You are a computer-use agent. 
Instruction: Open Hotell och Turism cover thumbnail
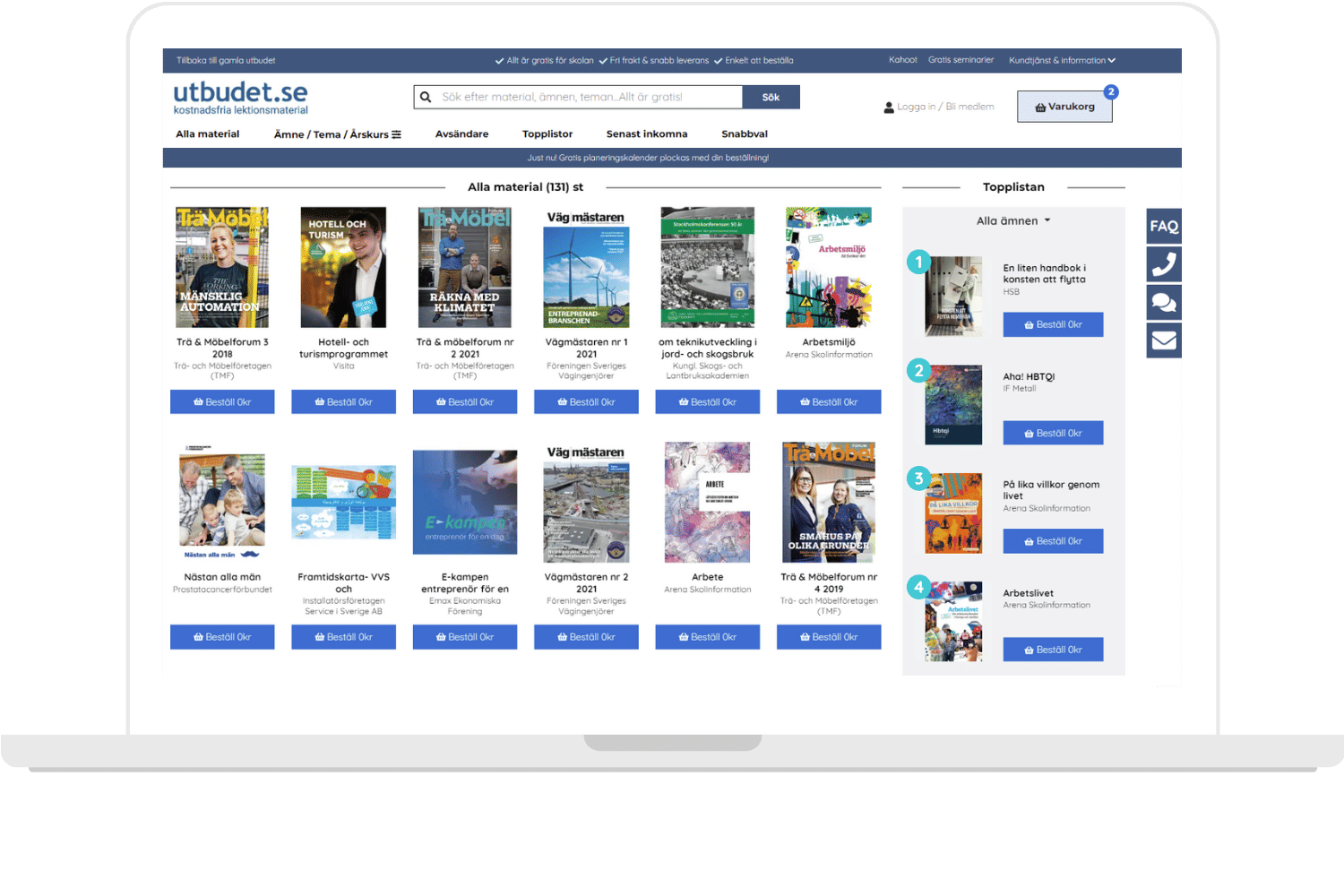click(x=343, y=267)
